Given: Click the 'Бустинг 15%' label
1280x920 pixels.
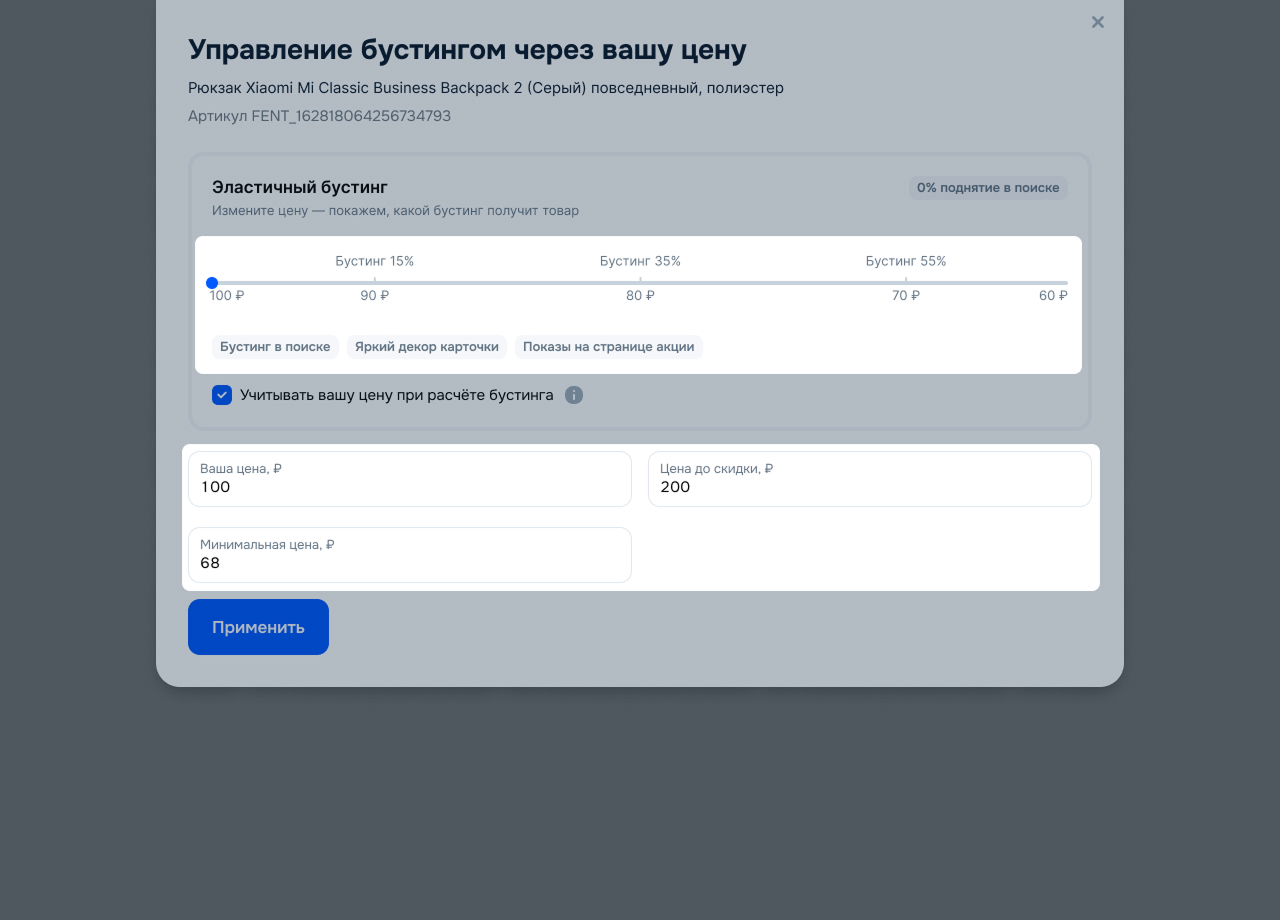Looking at the screenshot, I should 374,261.
